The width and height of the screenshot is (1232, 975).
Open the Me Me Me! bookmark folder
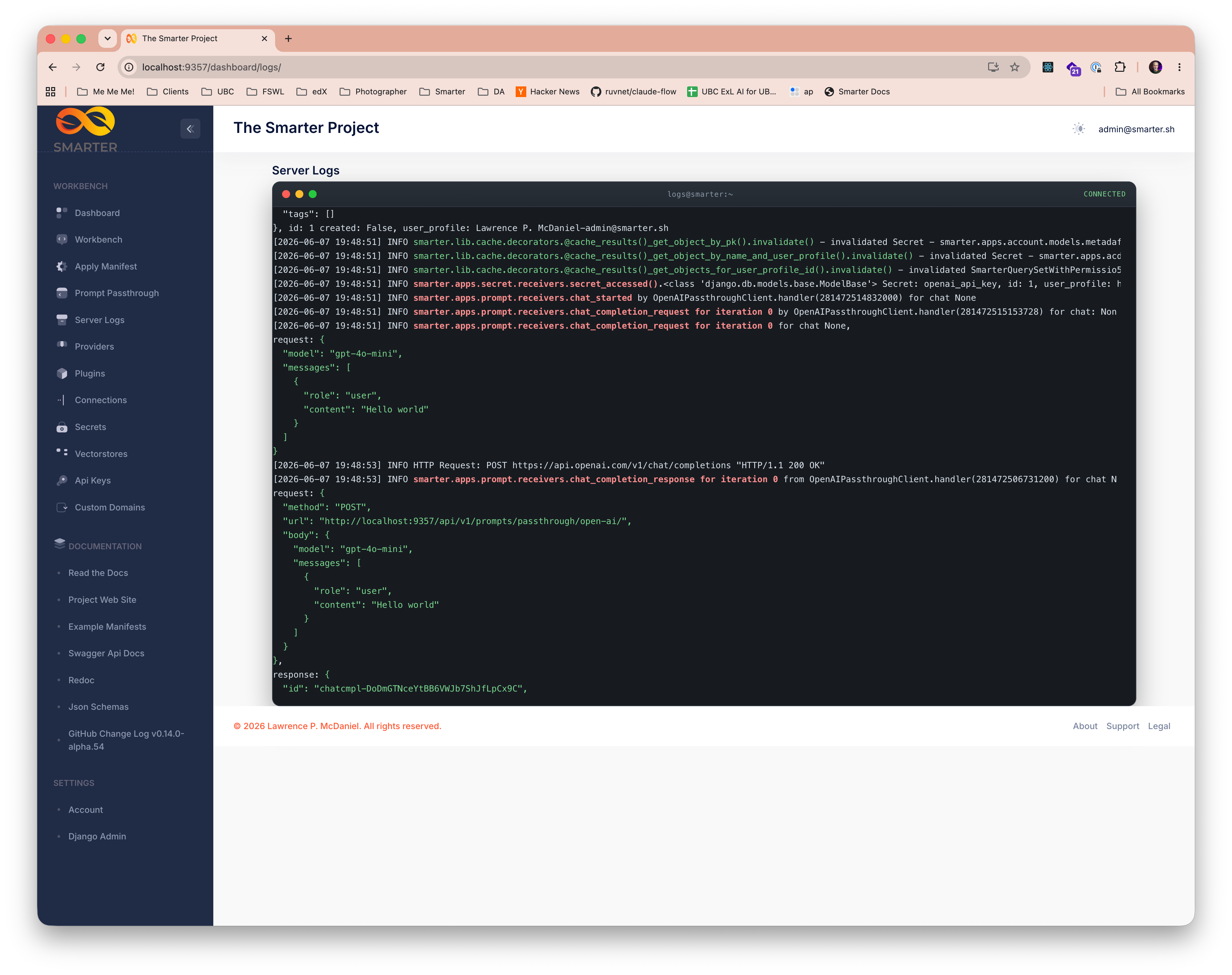pos(106,92)
